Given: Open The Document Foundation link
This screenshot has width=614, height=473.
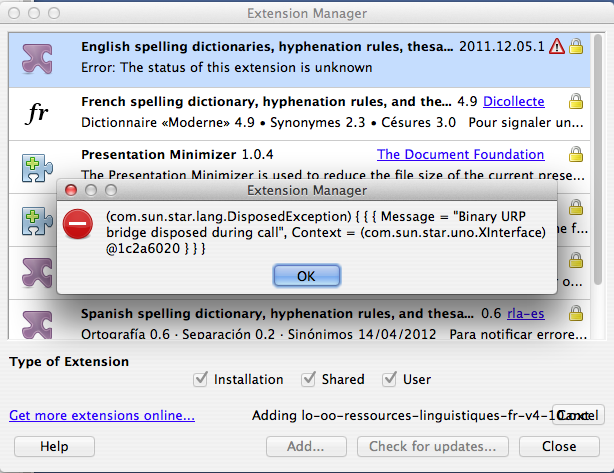Looking at the screenshot, I should tap(460, 155).
